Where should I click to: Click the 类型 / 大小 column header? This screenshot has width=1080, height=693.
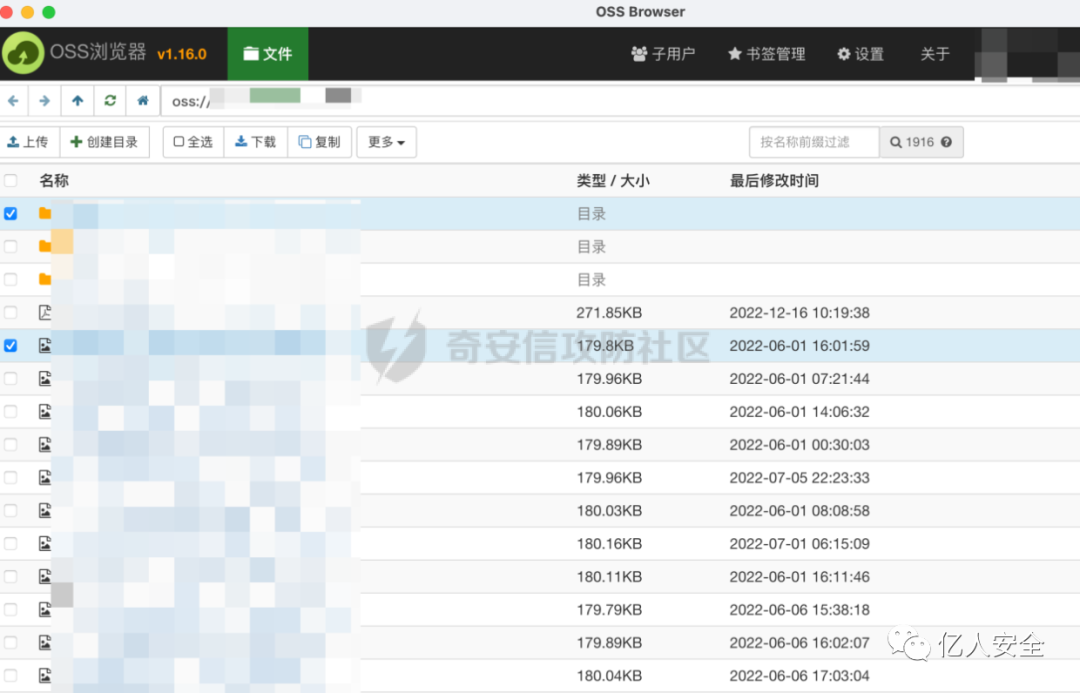[613, 180]
